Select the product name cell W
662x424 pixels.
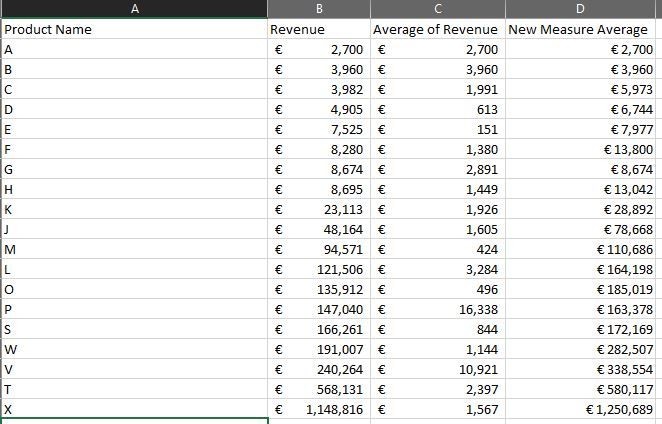pyautogui.click(x=134, y=349)
